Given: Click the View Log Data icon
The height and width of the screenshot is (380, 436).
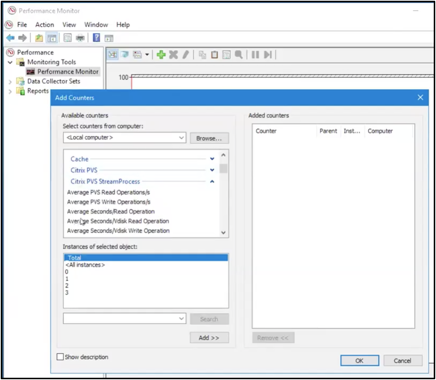Looking at the screenshot, I should [x=125, y=54].
